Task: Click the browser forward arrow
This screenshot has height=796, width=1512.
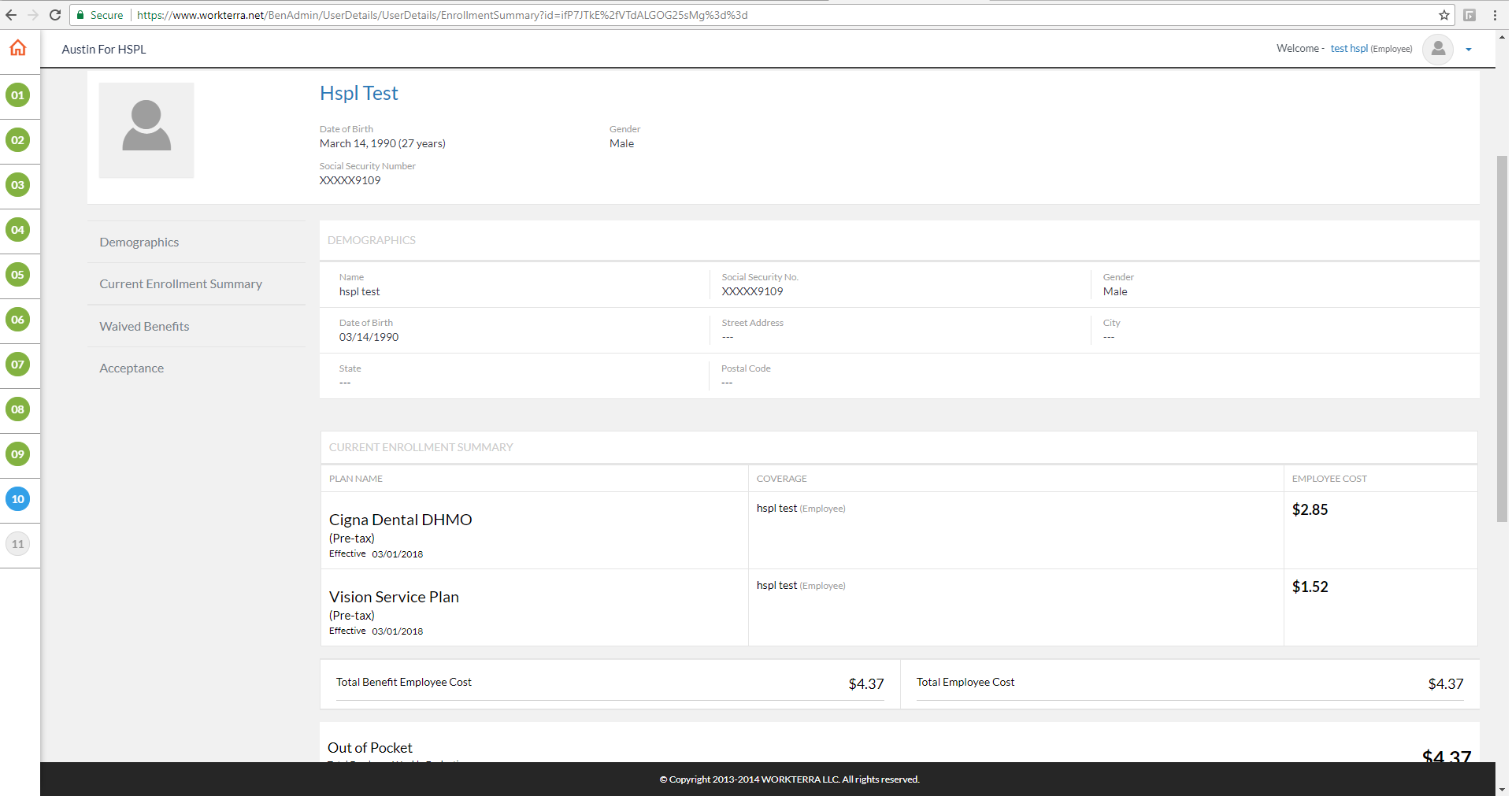Action: point(33,15)
